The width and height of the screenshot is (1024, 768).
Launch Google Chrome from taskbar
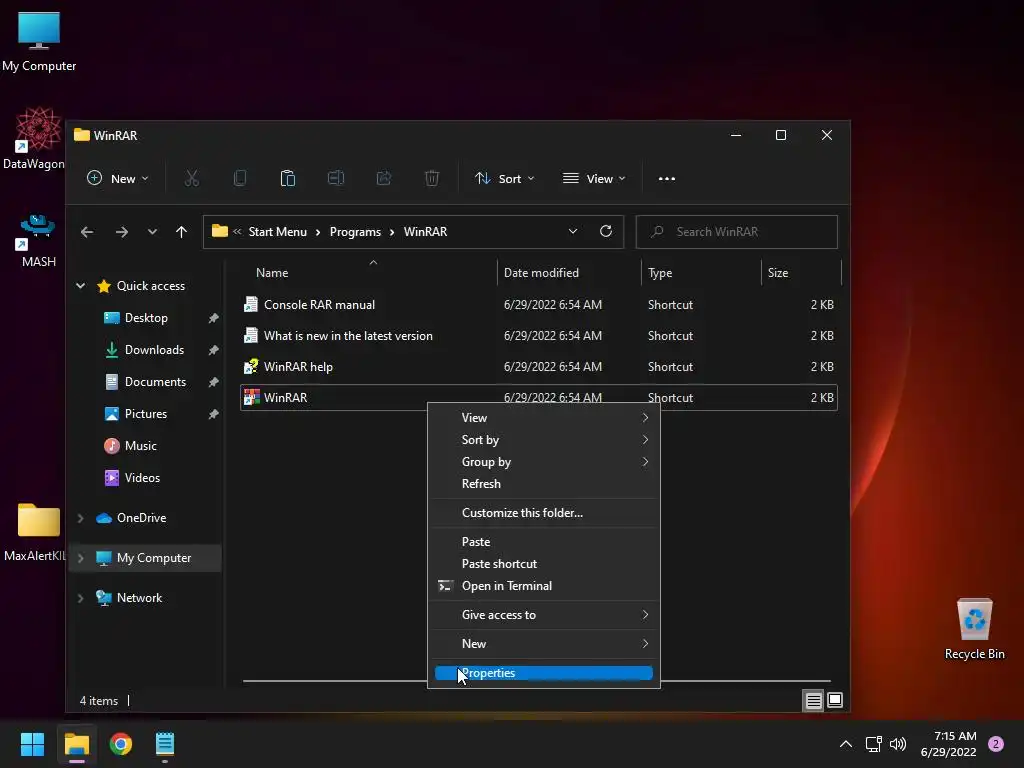coord(121,744)
